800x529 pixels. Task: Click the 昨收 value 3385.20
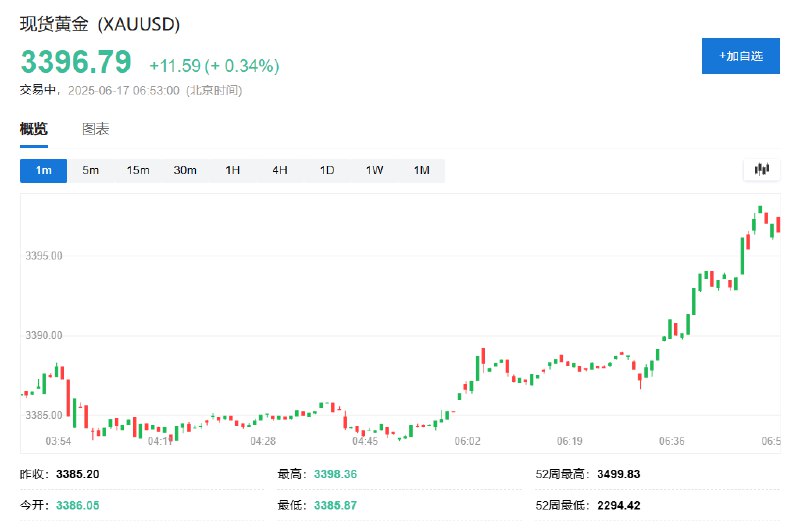(78, 474)
